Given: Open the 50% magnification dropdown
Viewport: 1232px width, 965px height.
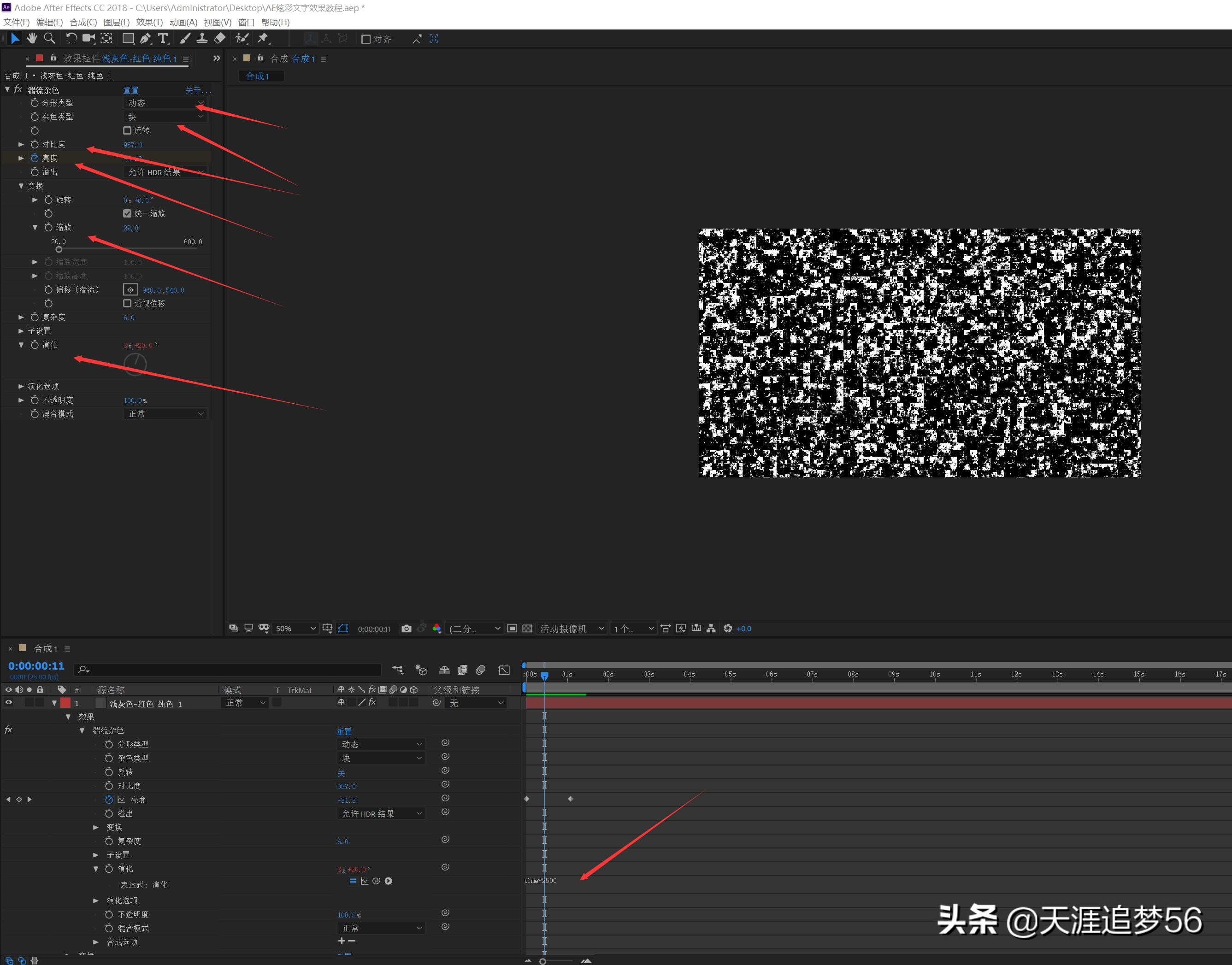Looking at the screenshot, I should pyautogui.click(x=295, y=628).
